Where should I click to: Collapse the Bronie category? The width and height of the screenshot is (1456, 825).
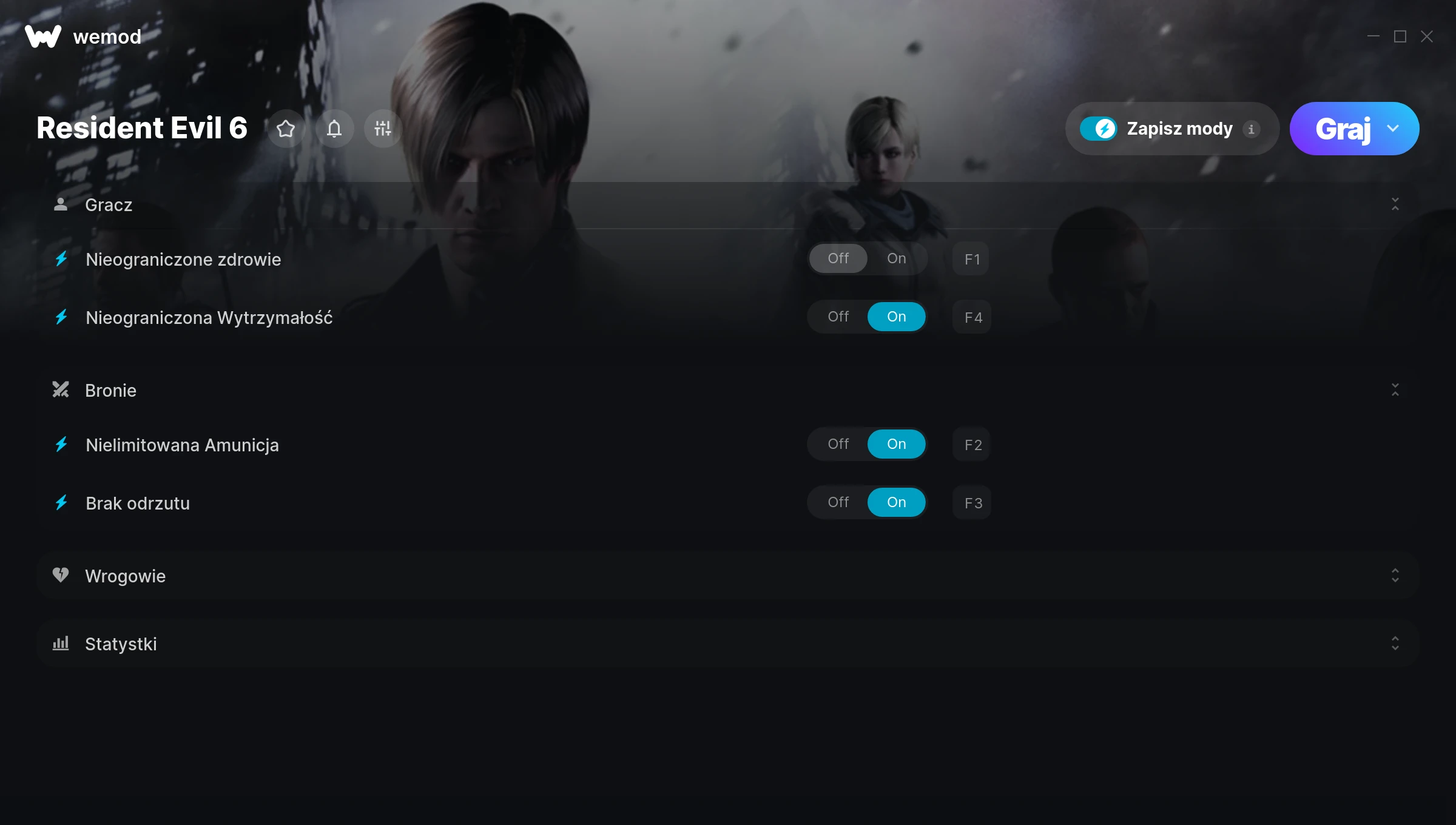coord(1395,390)
